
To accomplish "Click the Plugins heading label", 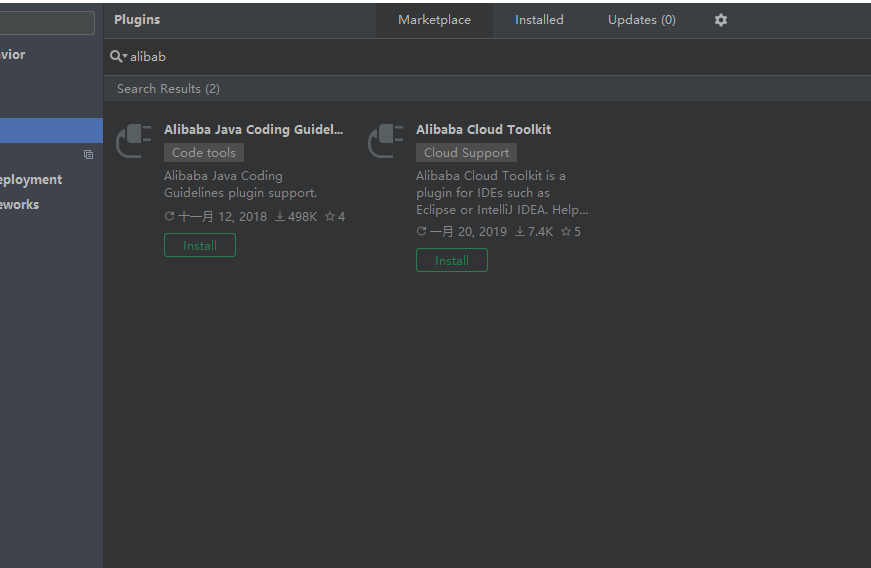I will tap(137, 19).
